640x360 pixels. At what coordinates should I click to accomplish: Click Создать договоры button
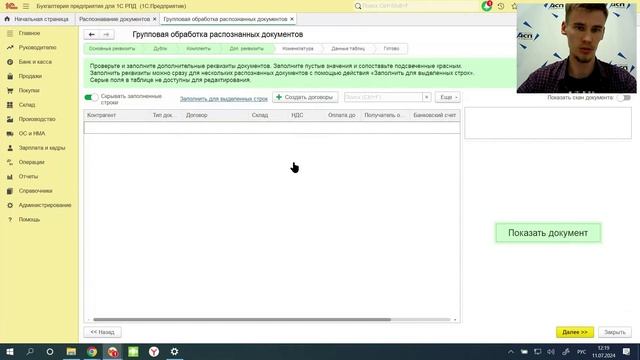305,97
